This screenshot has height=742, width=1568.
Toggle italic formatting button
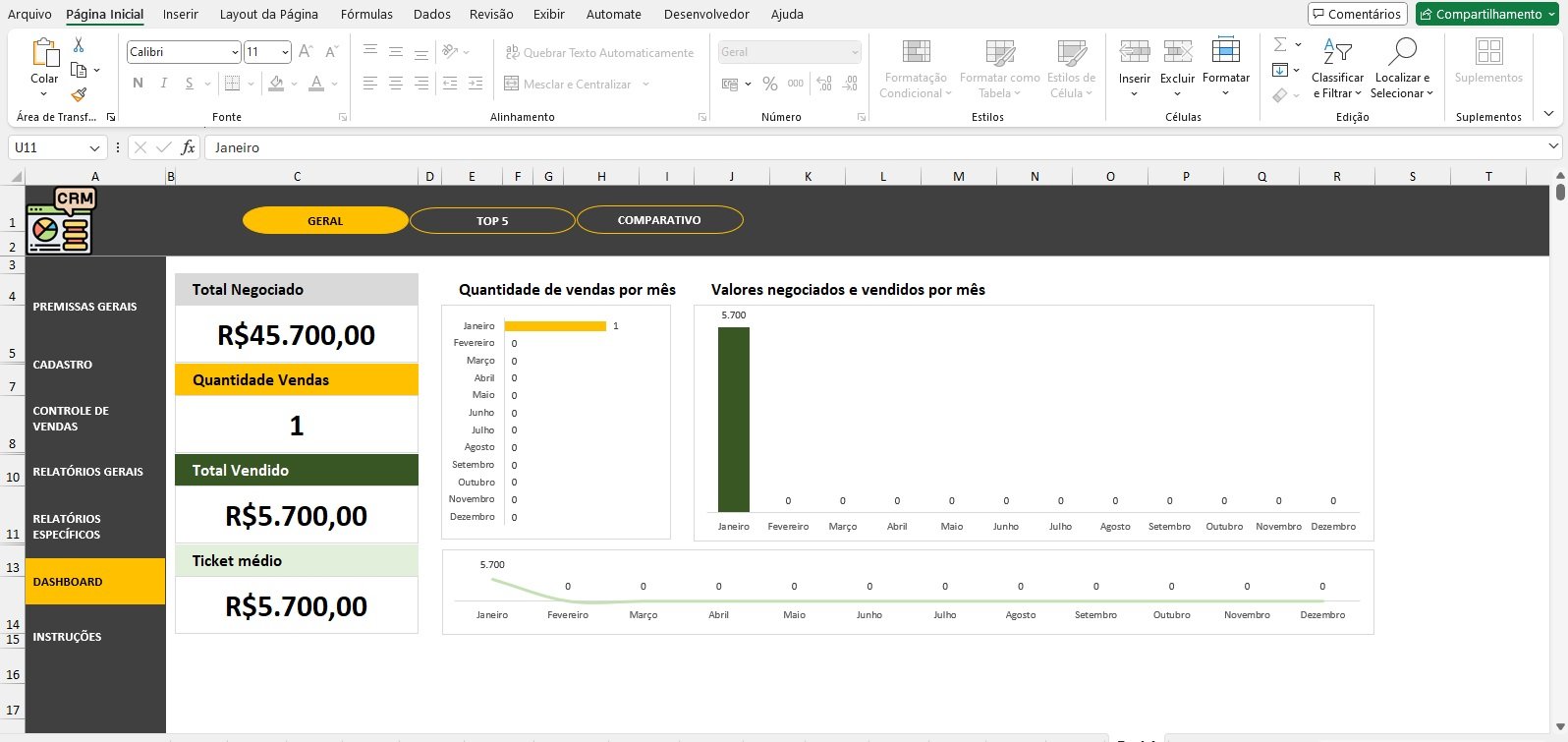pyautogui.click(x=163, y=84)
